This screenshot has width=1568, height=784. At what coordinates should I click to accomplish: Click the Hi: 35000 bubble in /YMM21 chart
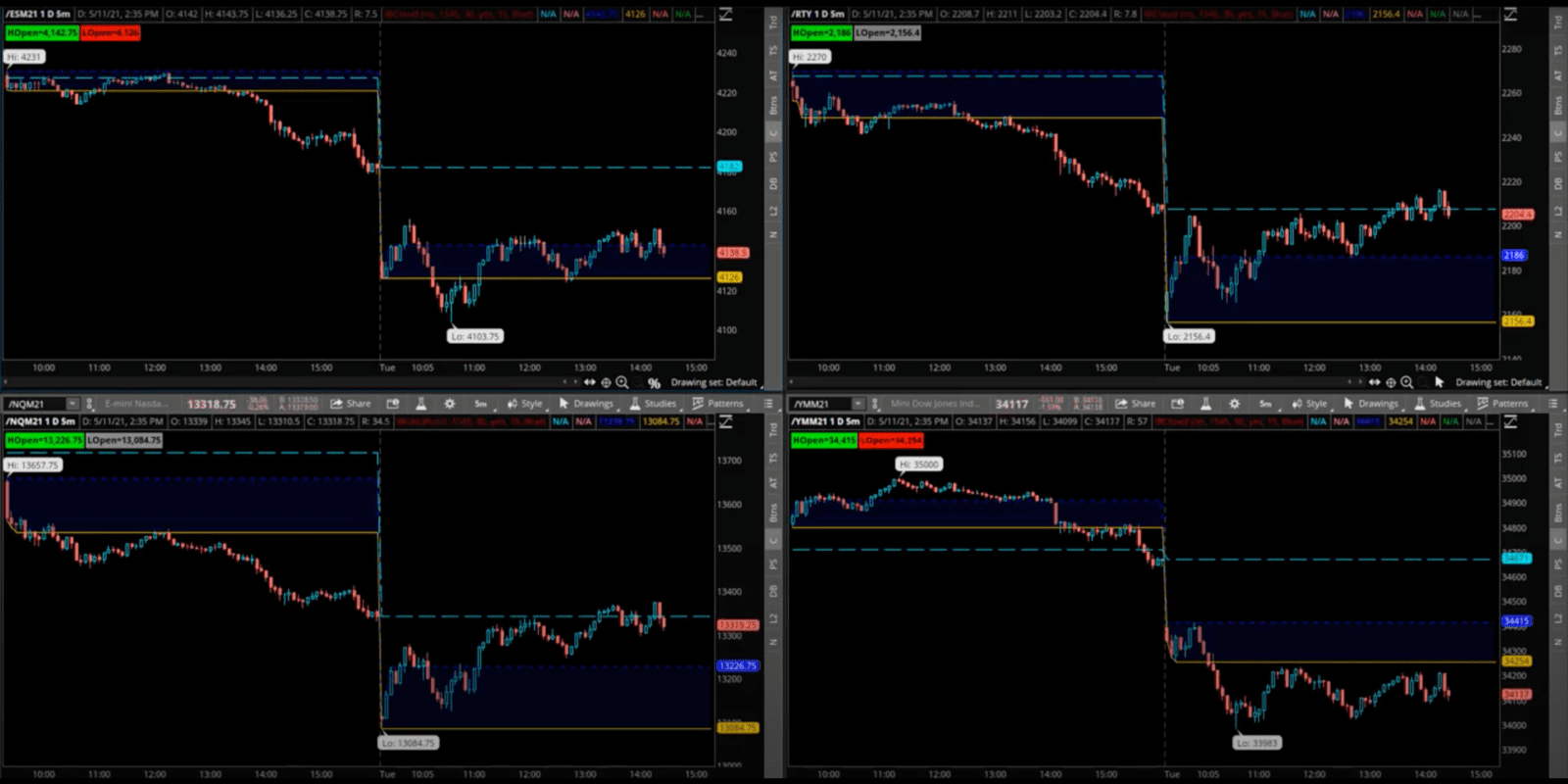point(919,465)
